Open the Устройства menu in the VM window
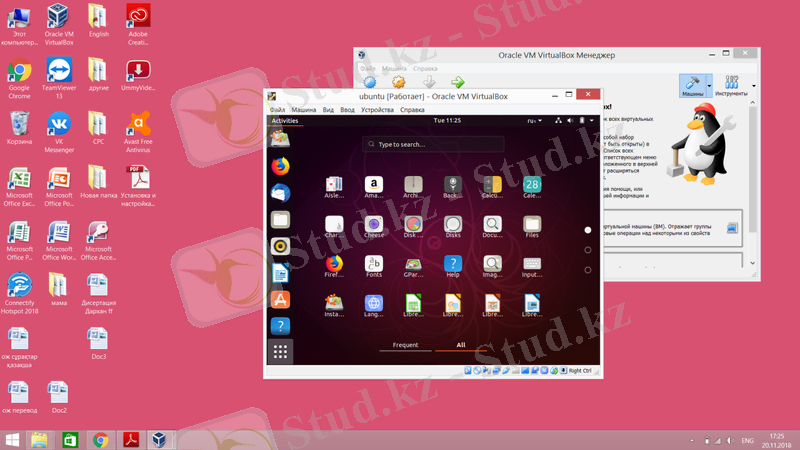This screenshot has width=800, height=450. click(x=377, y=109)
